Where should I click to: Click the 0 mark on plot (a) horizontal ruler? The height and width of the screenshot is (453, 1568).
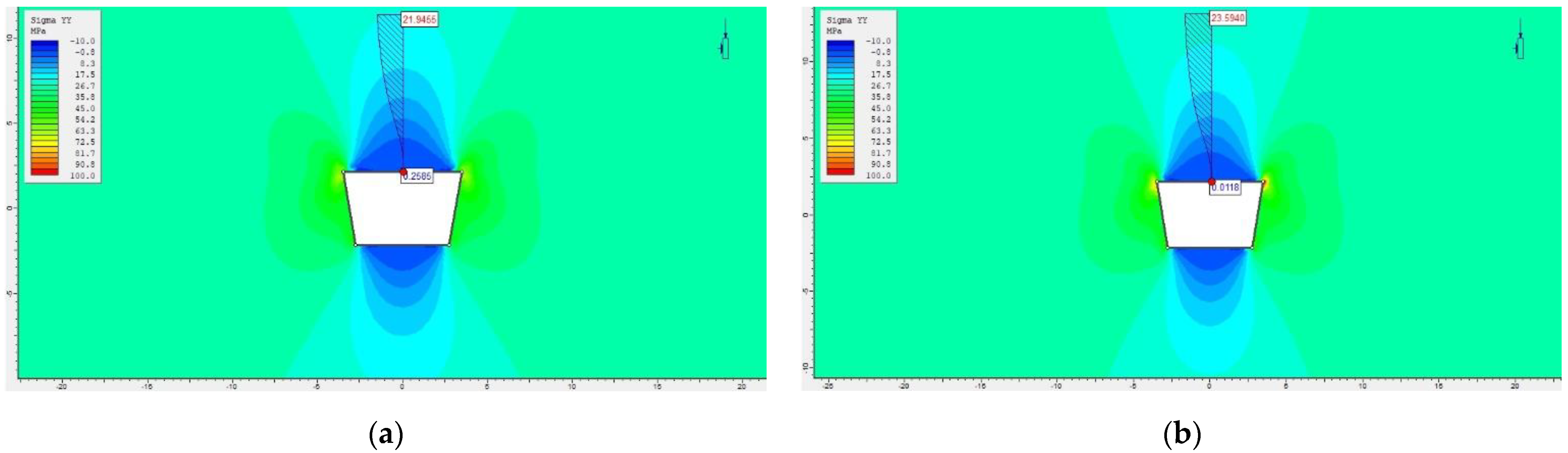pos(402,386)
